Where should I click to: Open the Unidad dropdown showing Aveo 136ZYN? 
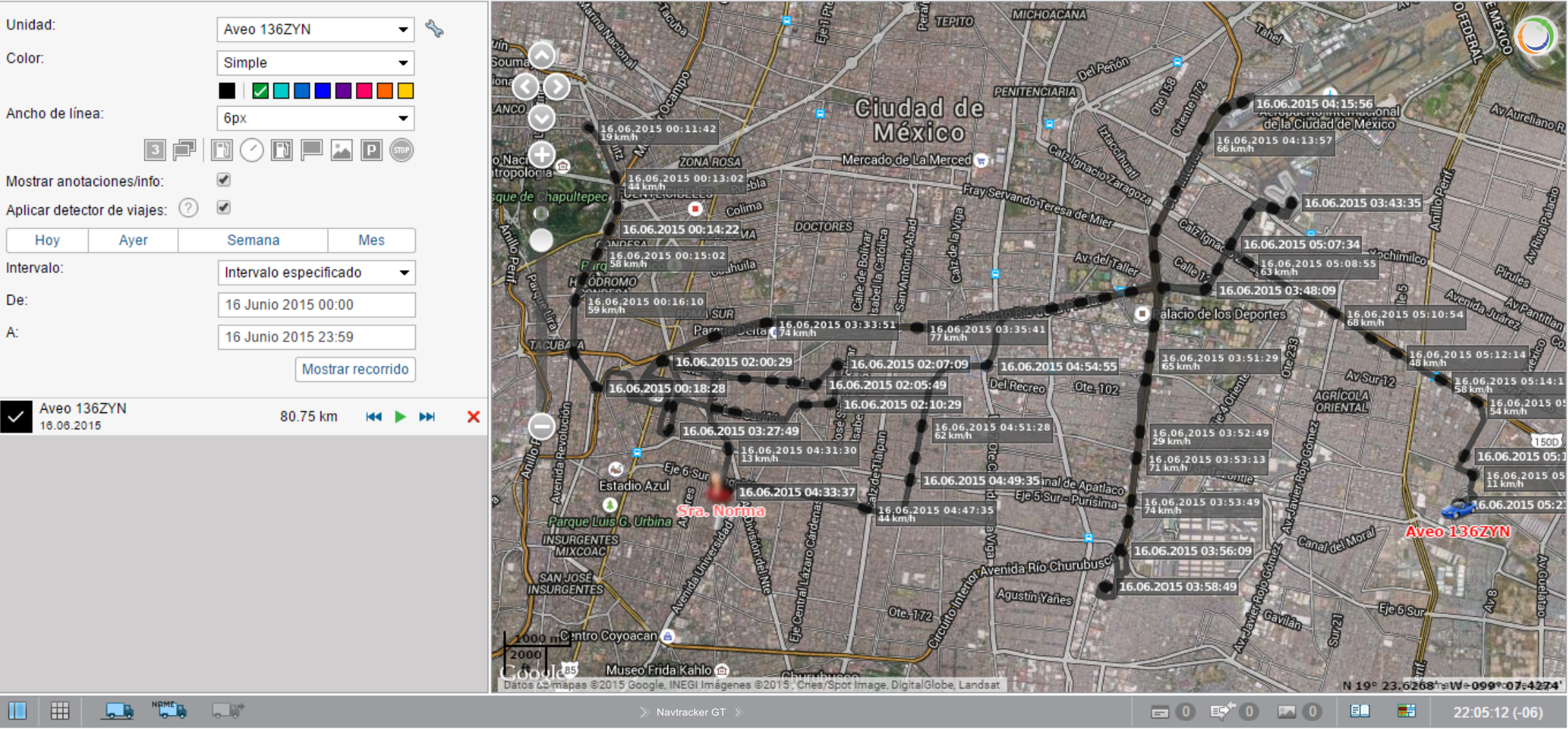click(315, 30)
